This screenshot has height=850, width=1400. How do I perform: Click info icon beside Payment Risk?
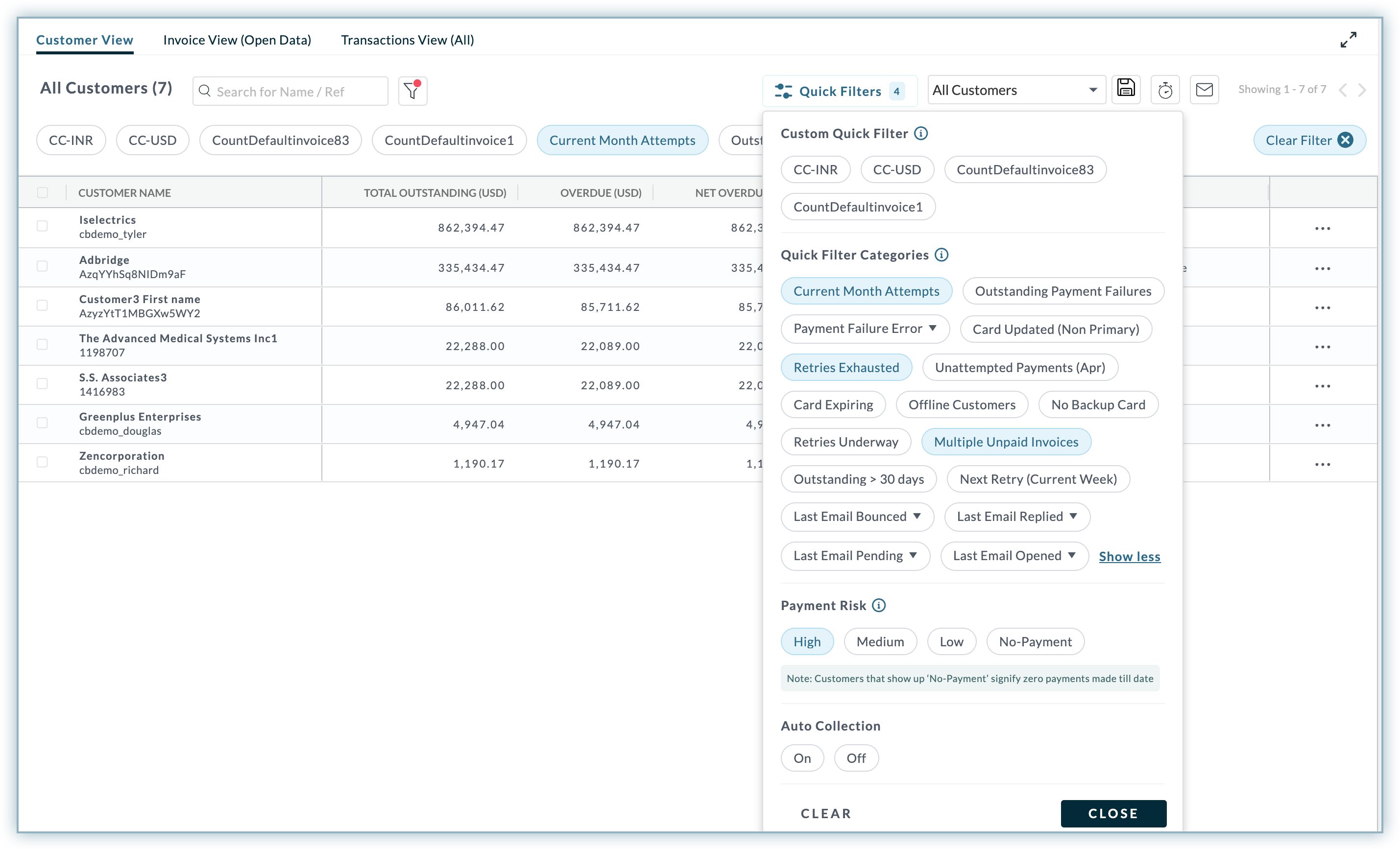click(x=879, y=605)
